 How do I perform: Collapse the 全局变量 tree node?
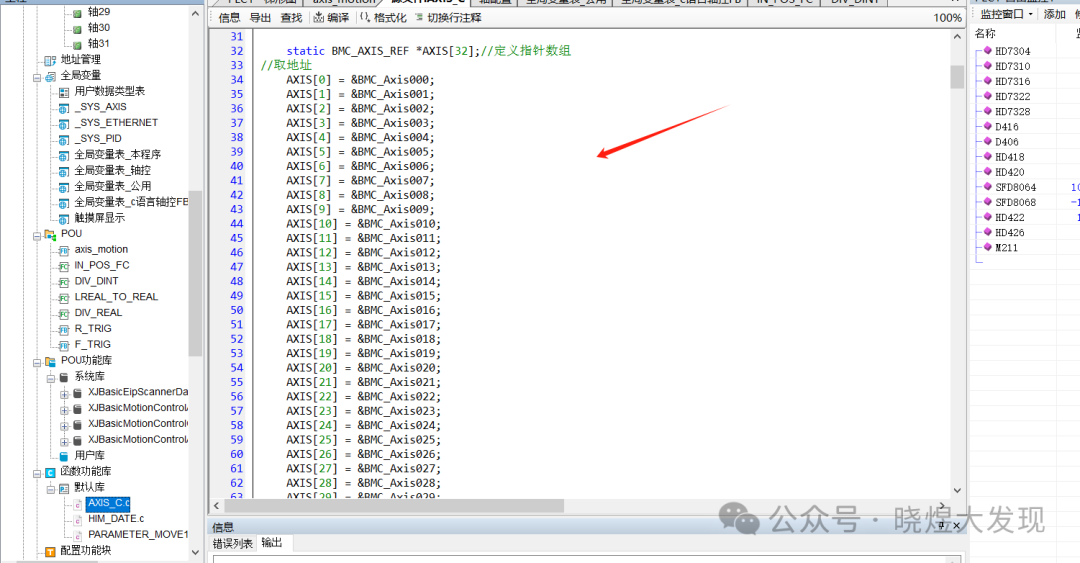pyautogui.click(x=37, y=77)
